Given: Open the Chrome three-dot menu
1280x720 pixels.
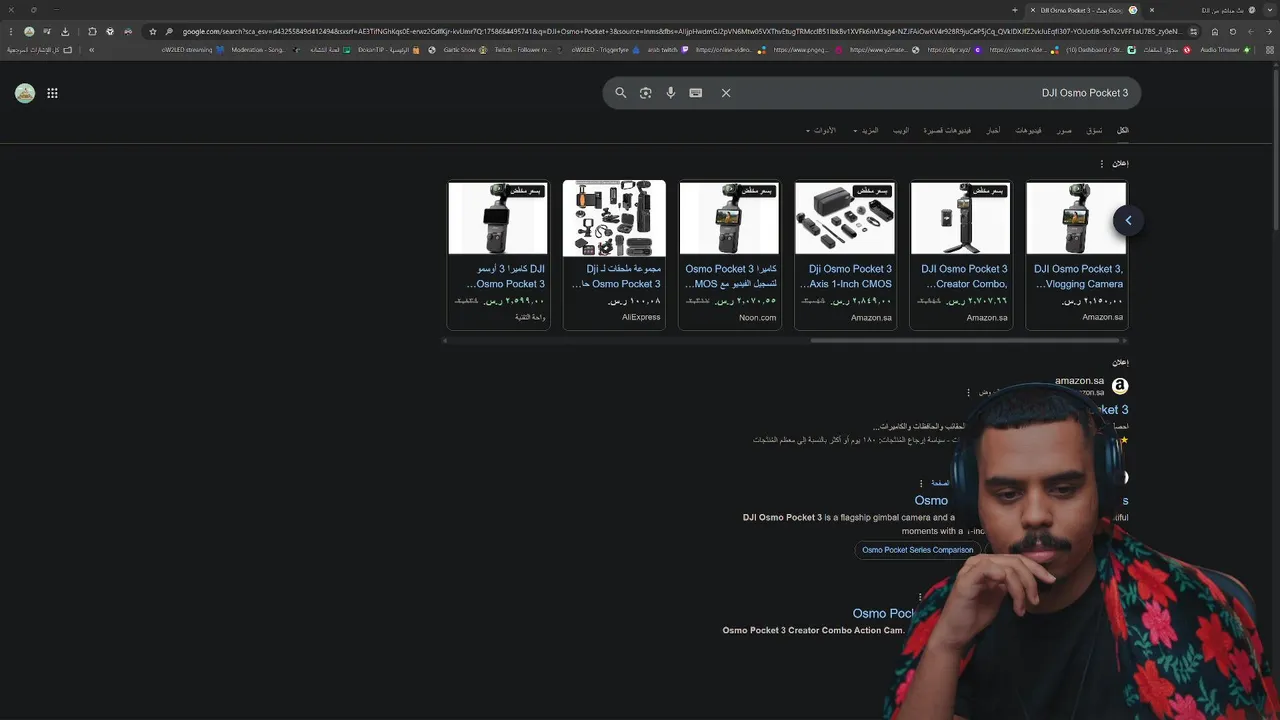Looking at the screenshot, I should click(11, 31).
